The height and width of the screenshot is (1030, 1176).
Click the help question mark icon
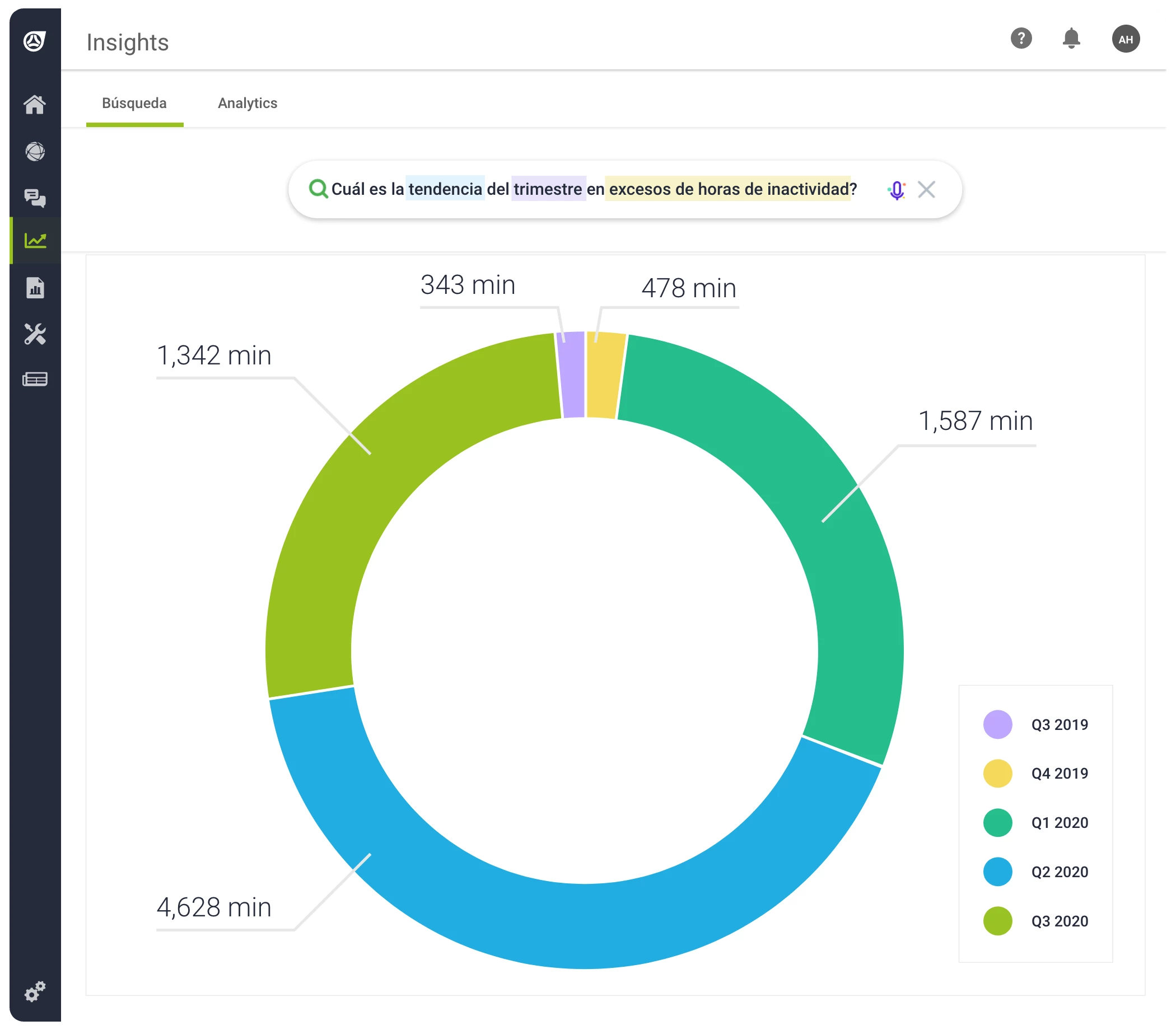[1021, 39]
